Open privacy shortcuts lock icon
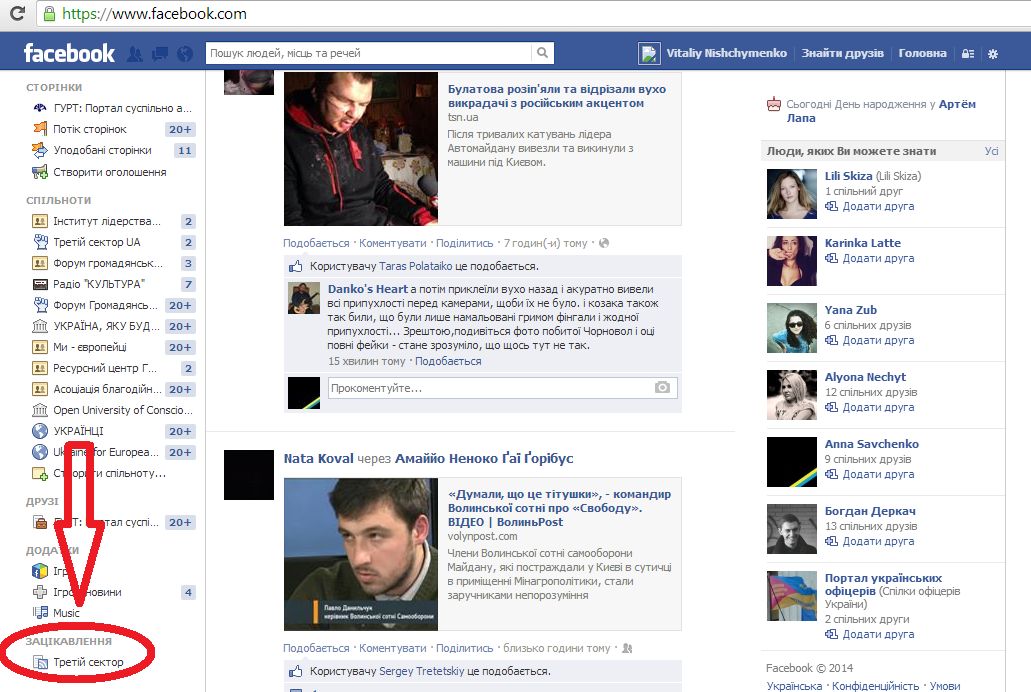The image size is (1031, 692). coord(968,54)
